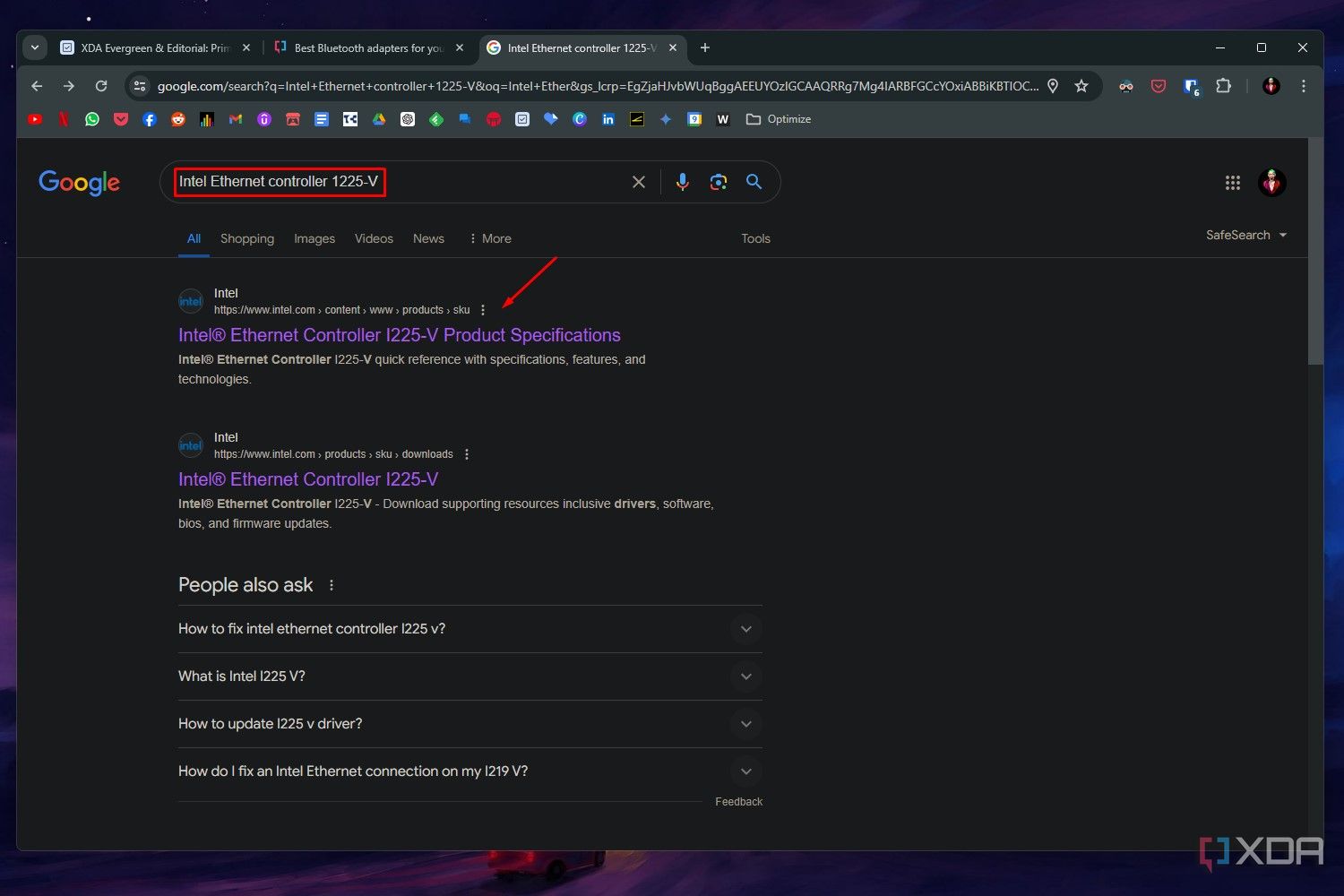The height and width of the screenshot is (896, 1344).
Task: Open the Optimize bookmarks folder
Action: click(x=779, y=119)
